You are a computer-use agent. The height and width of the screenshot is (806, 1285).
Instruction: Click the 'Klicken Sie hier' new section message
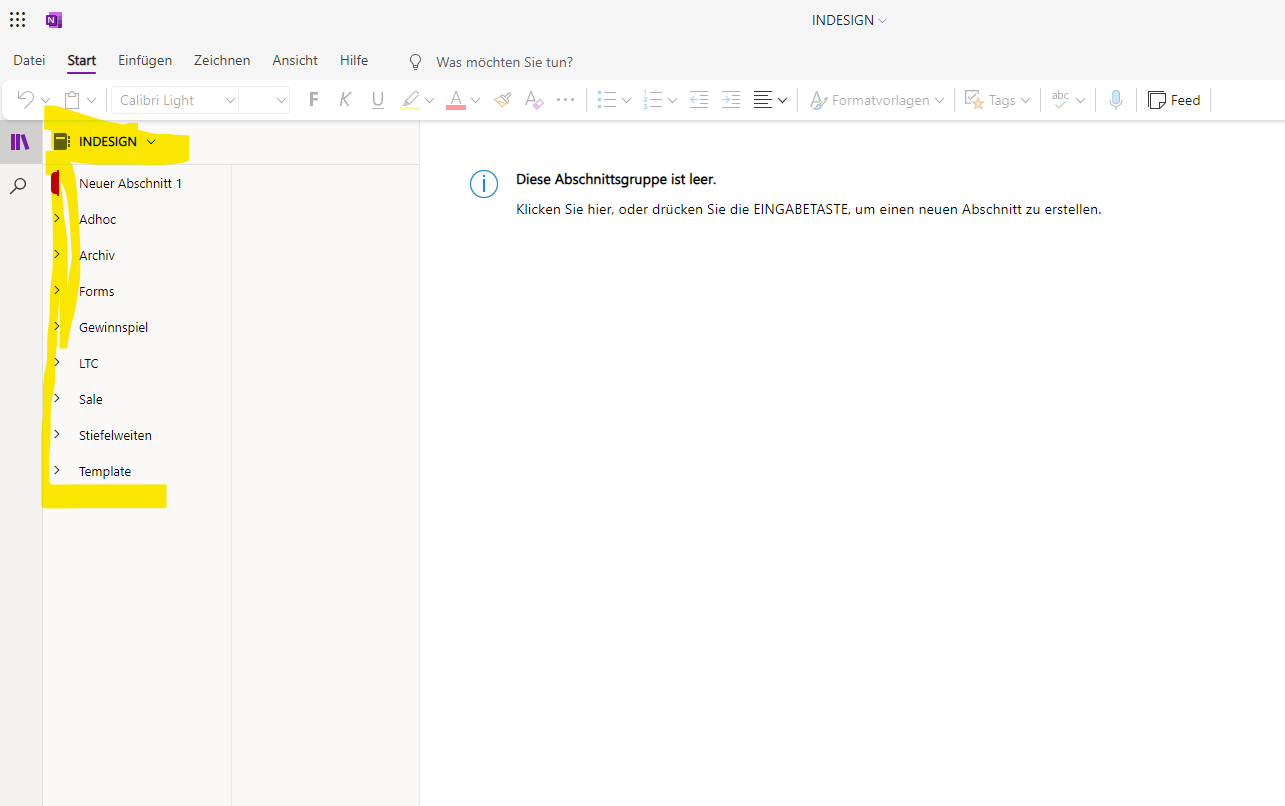pos(808,210)
